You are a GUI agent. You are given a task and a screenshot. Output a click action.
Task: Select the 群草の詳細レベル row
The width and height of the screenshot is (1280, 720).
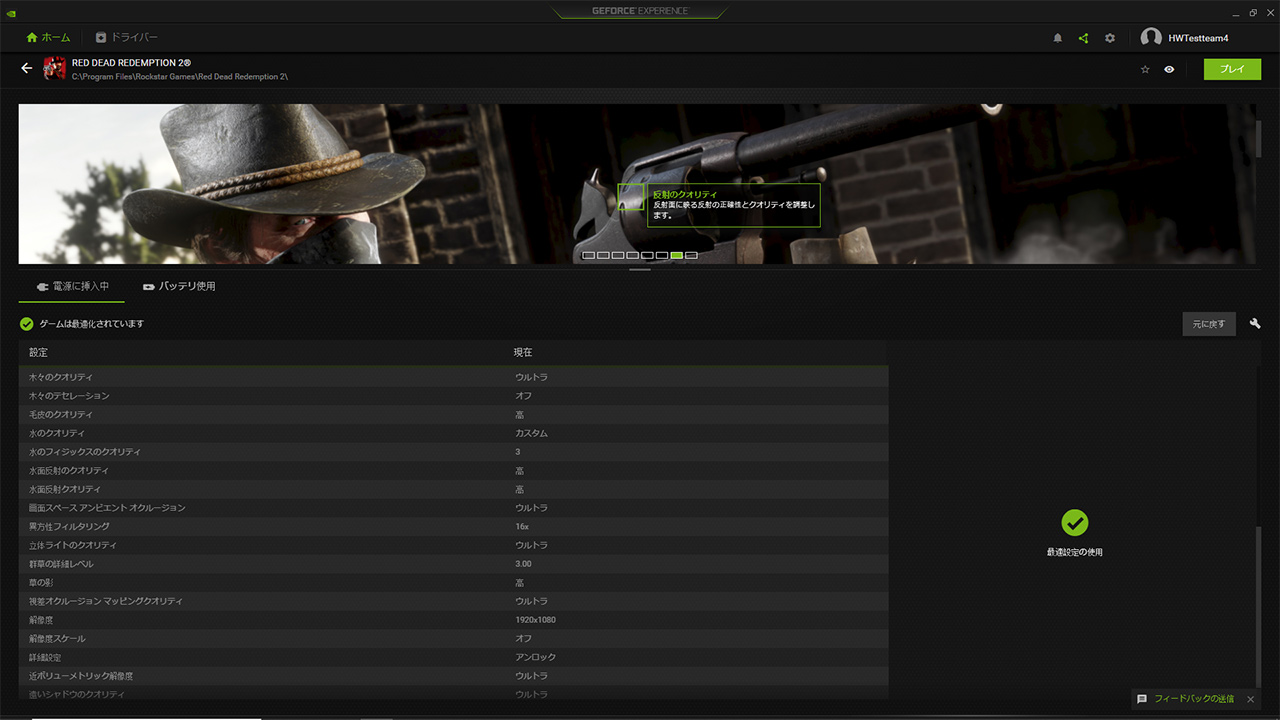[453, 564]
